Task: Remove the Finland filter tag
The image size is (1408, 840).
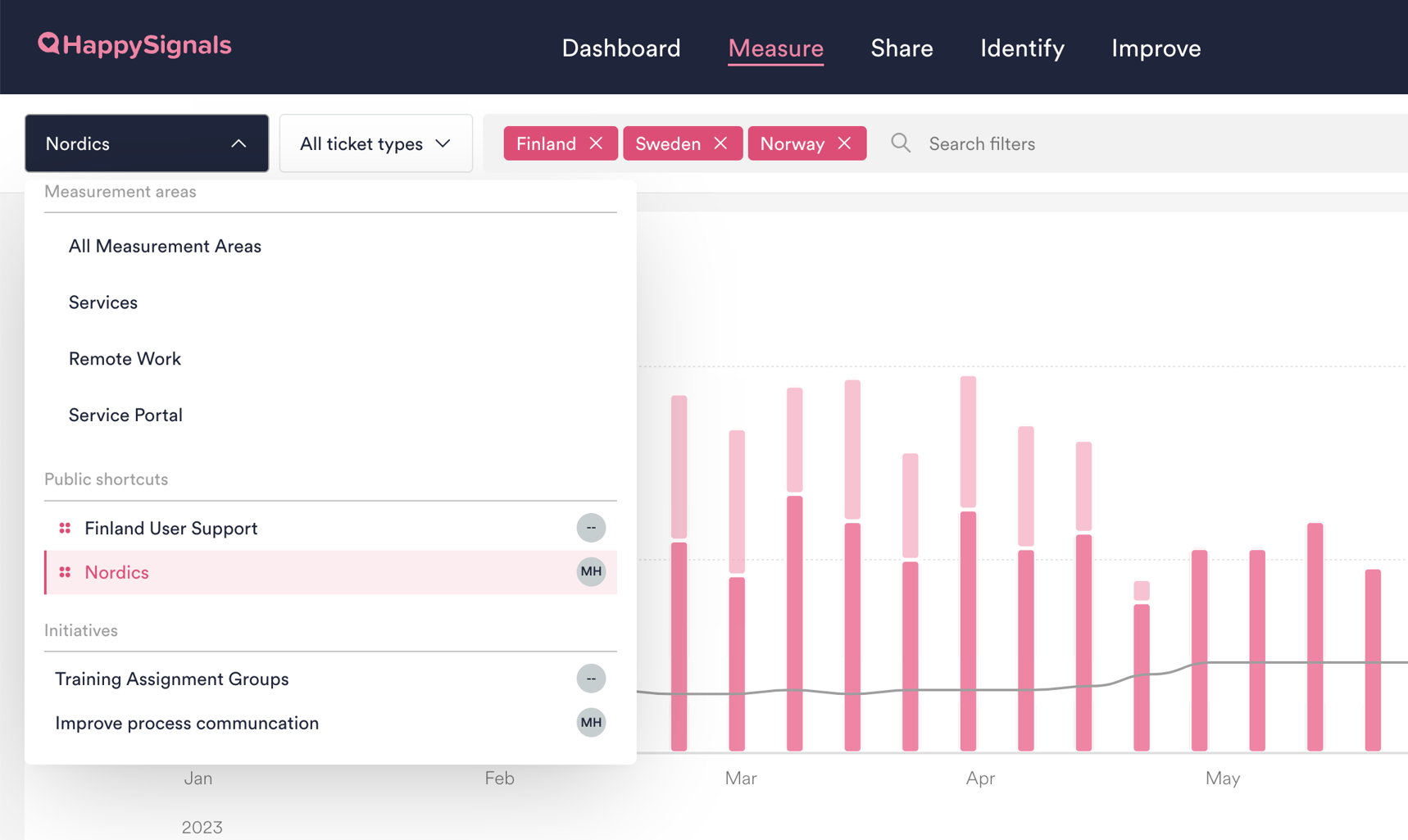Action: tap(596, 143)
